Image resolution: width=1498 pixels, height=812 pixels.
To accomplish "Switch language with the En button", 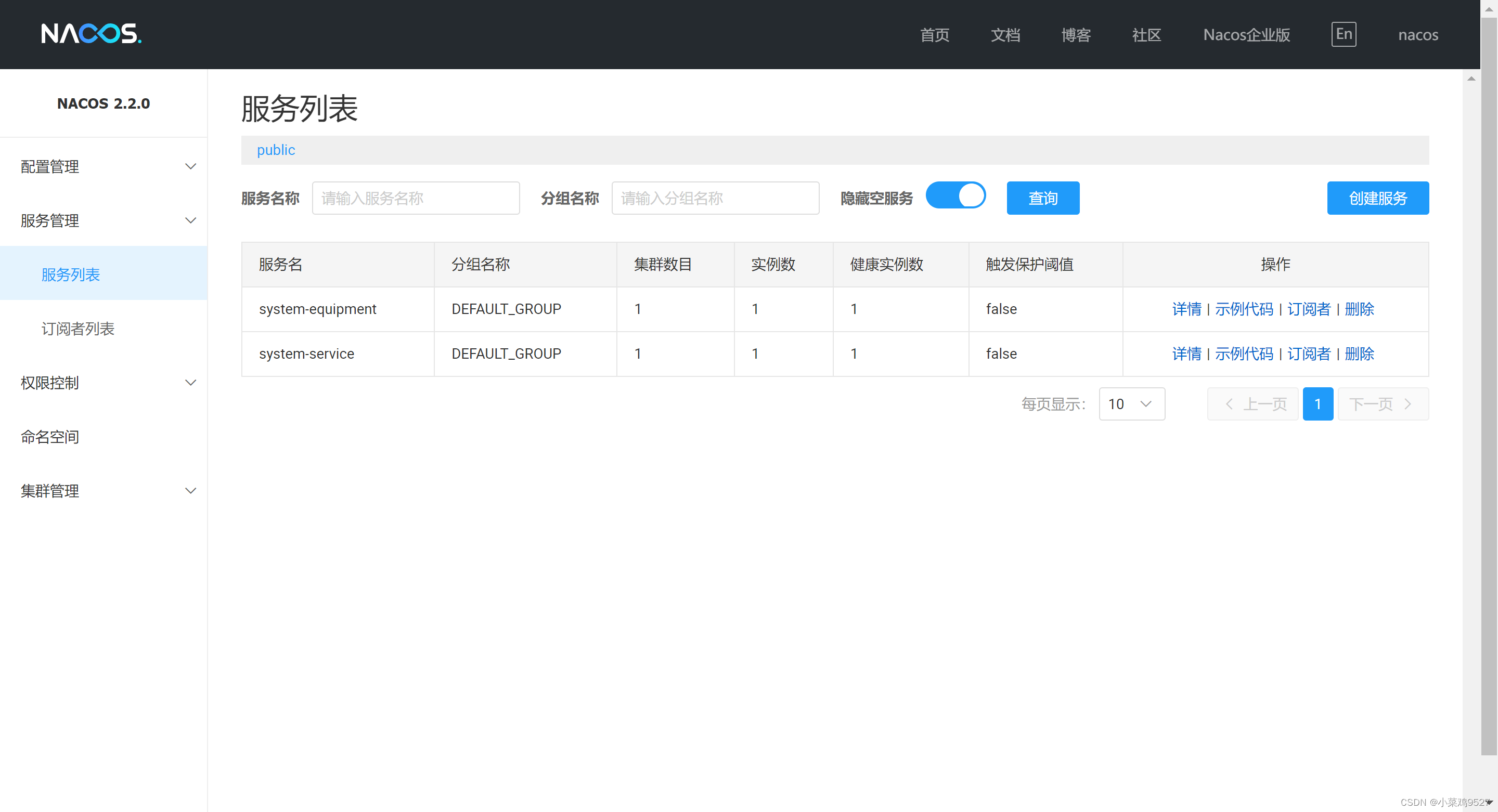I will point(1344,34).
